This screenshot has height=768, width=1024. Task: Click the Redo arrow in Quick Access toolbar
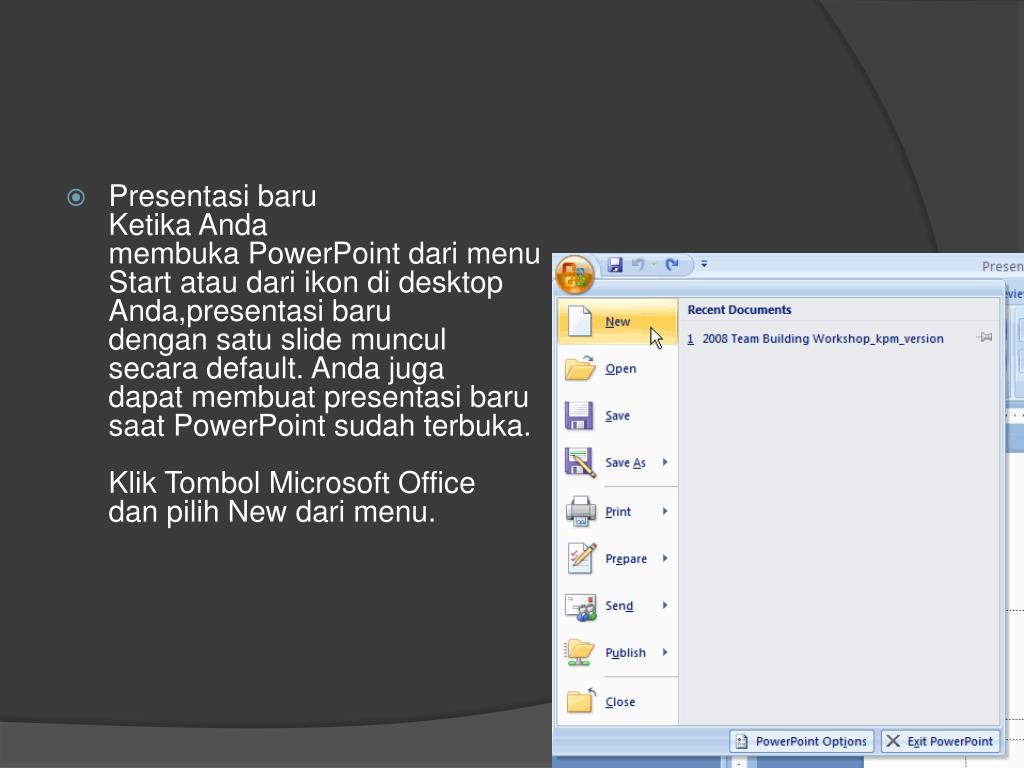pos(672,264)
